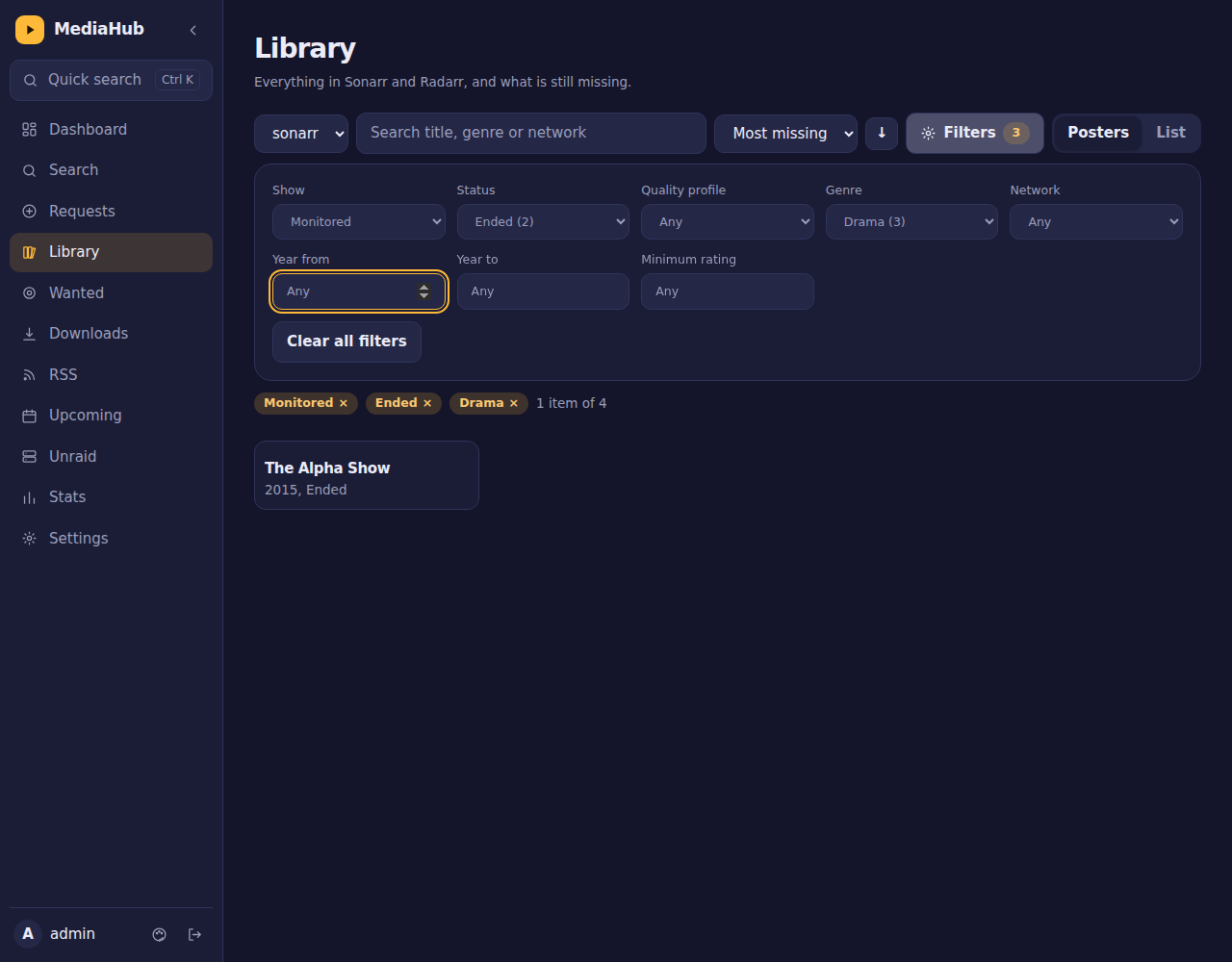
Task: Open the sonarr source dropdown
Action: pyautogui.click(x=301, y=133)
